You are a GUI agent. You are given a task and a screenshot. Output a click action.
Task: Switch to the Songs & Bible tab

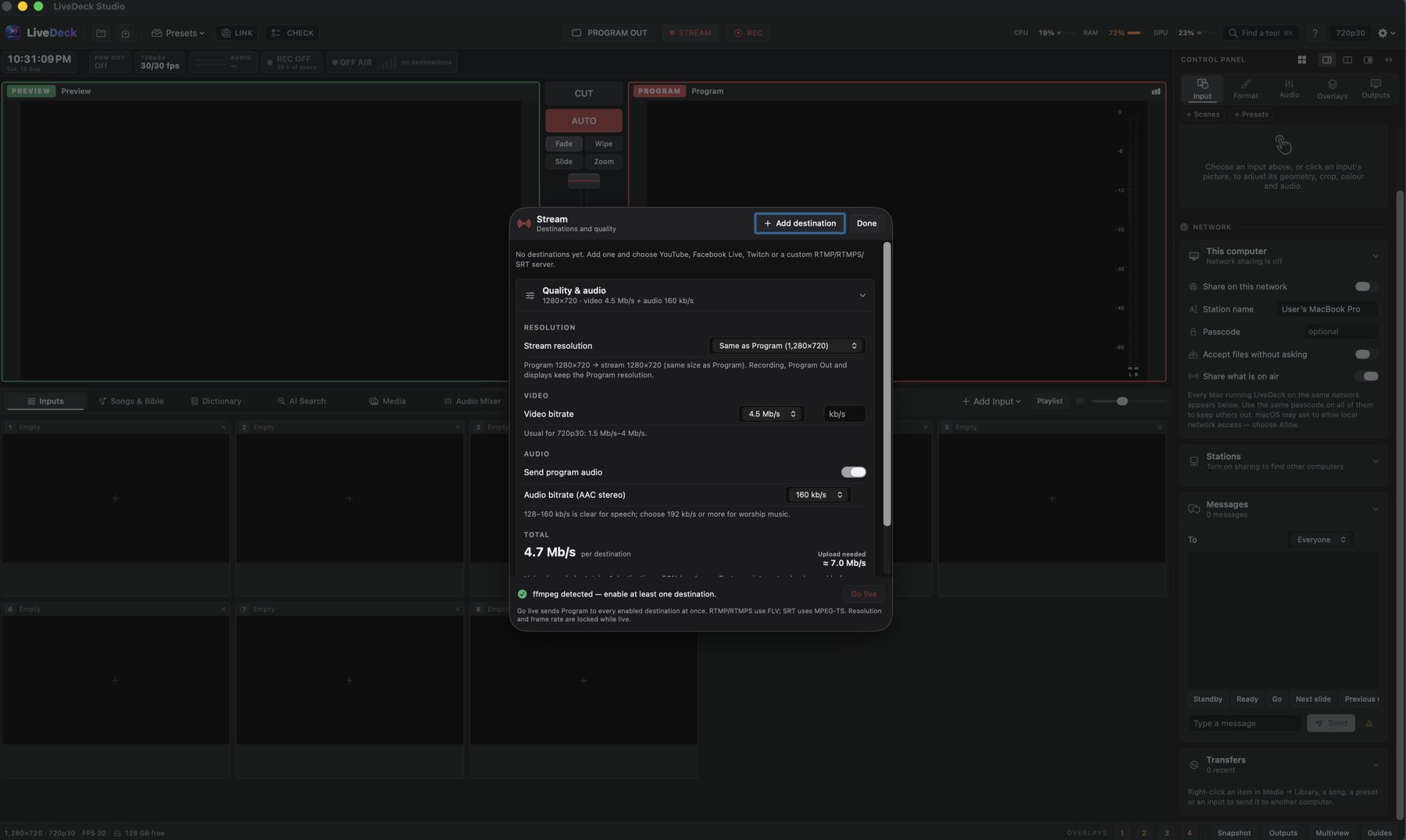pos(130,401)
